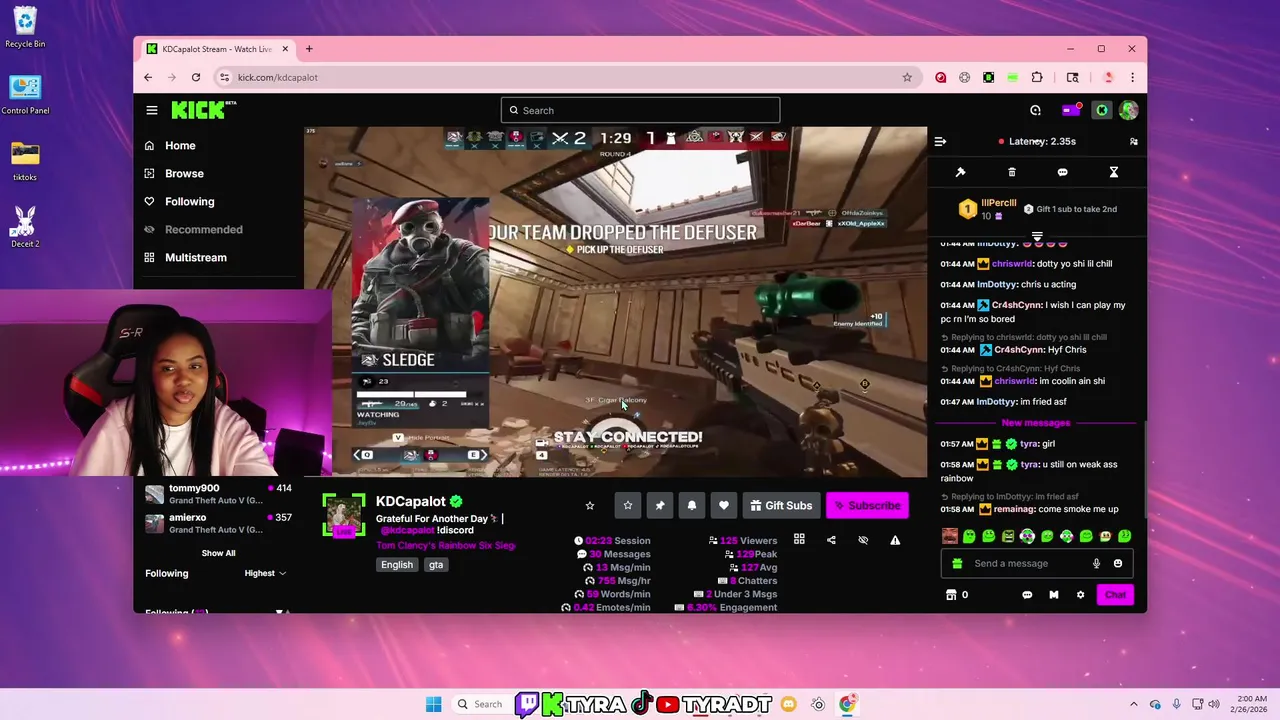
Task: Click the Subscribe button
Action: tap(867, 505)
